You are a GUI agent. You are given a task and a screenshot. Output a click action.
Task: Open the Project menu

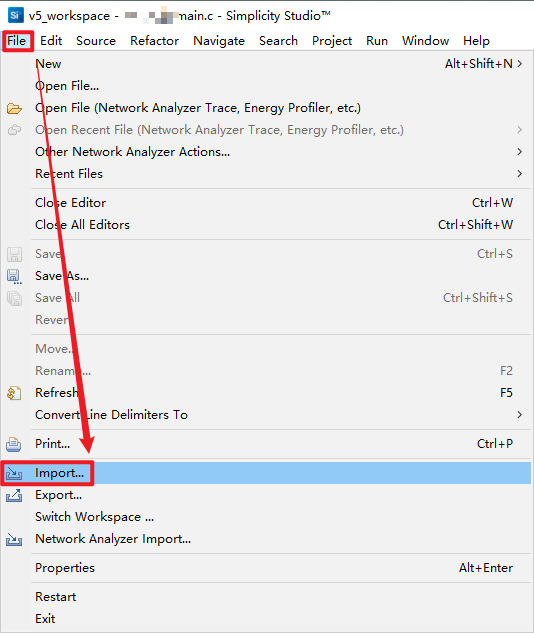click(332, 41)
